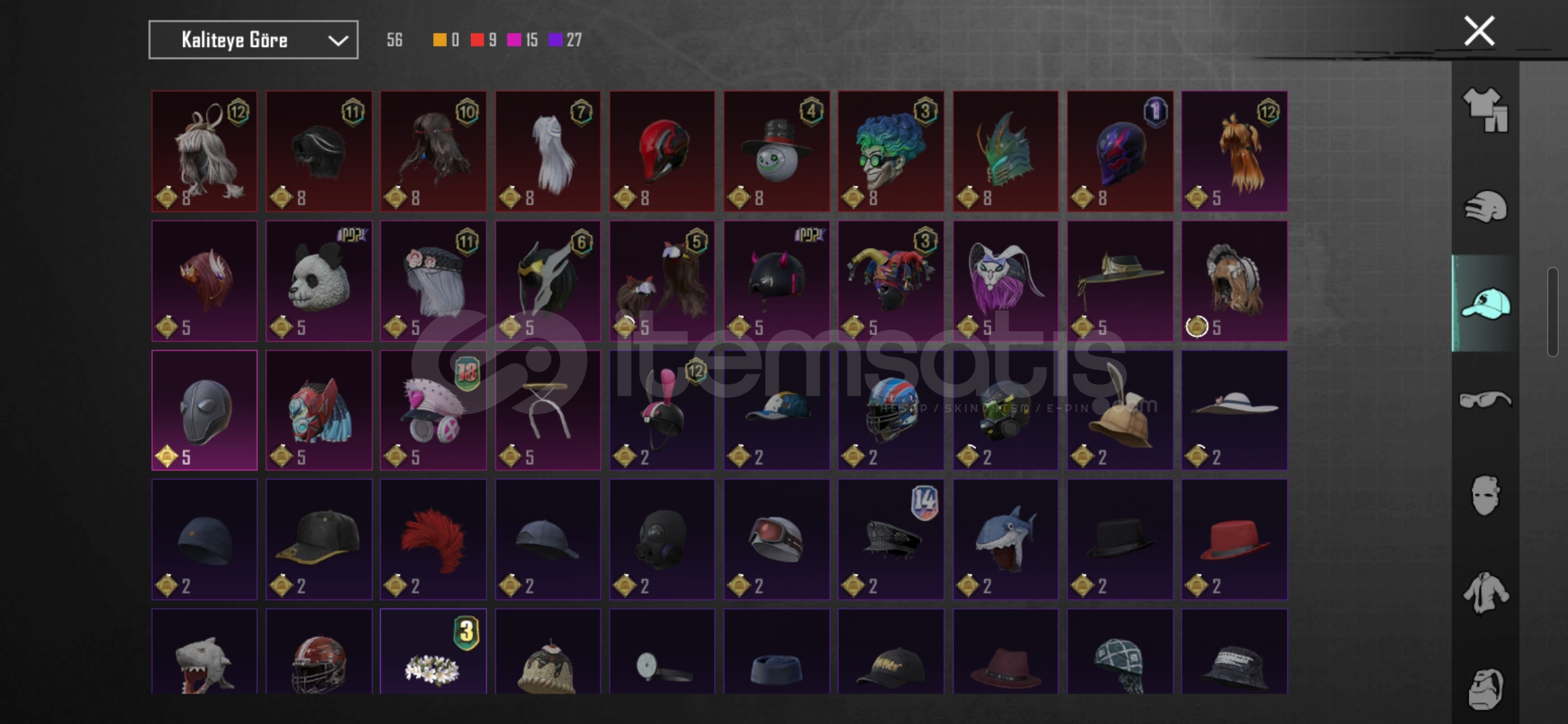Filter by purple quality swatch count 27

[555, 40]
